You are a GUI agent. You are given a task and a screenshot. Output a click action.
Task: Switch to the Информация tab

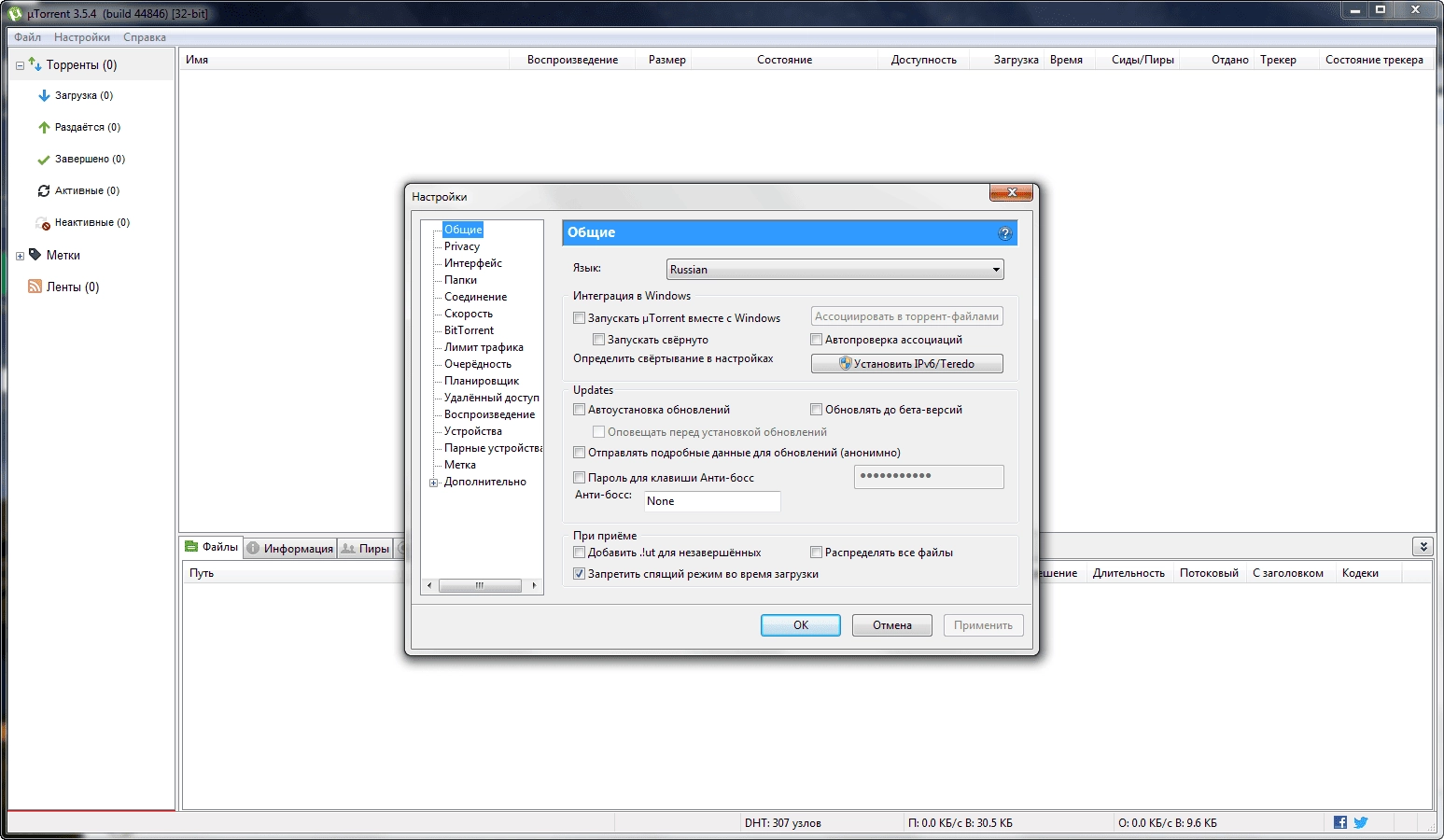coord(290,548)
